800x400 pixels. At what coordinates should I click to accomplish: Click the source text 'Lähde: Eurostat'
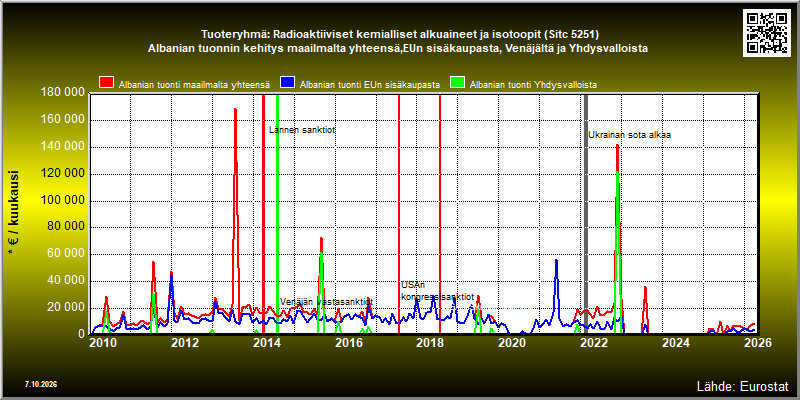click(x=743, y=386)
